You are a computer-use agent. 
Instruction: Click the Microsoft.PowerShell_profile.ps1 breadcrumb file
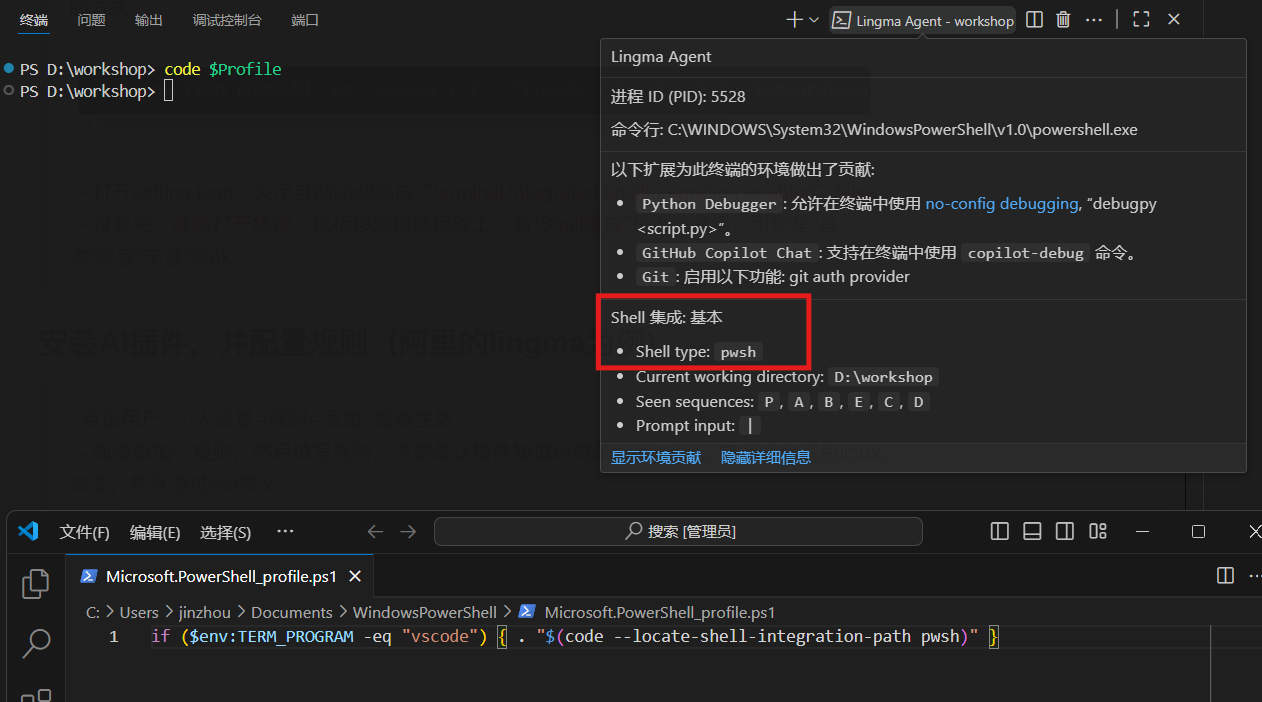pyautogui.click(x=660, y=612)
